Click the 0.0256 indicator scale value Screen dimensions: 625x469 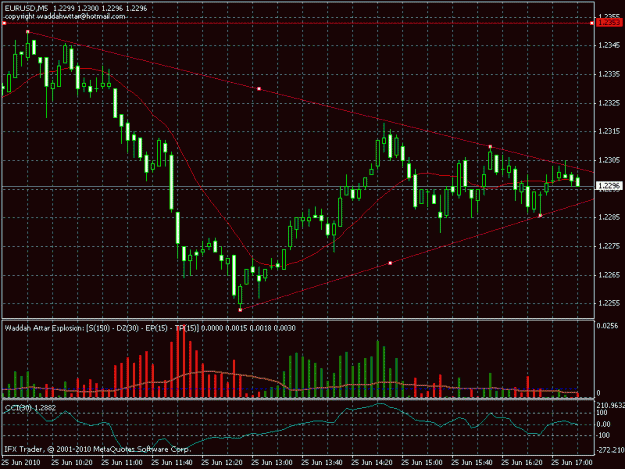607,326
